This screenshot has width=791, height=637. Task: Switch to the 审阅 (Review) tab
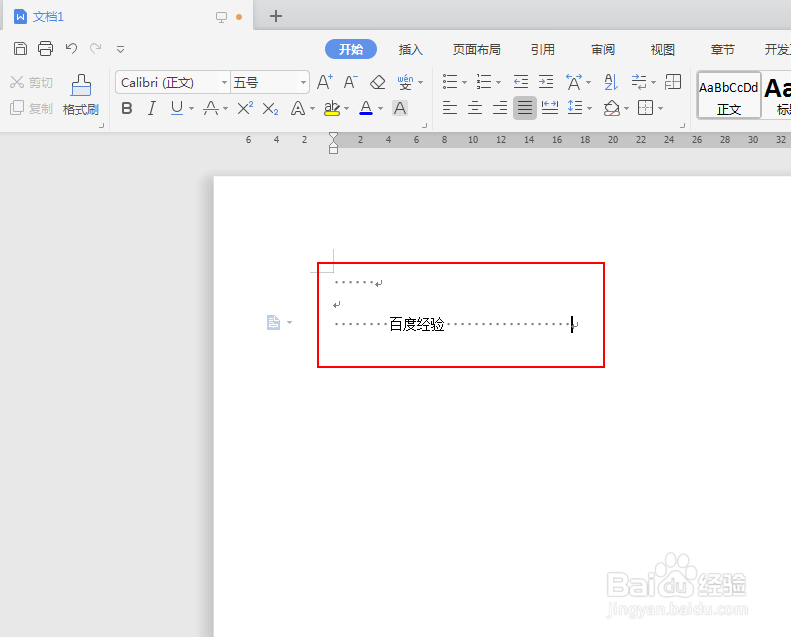pos(603,49)
